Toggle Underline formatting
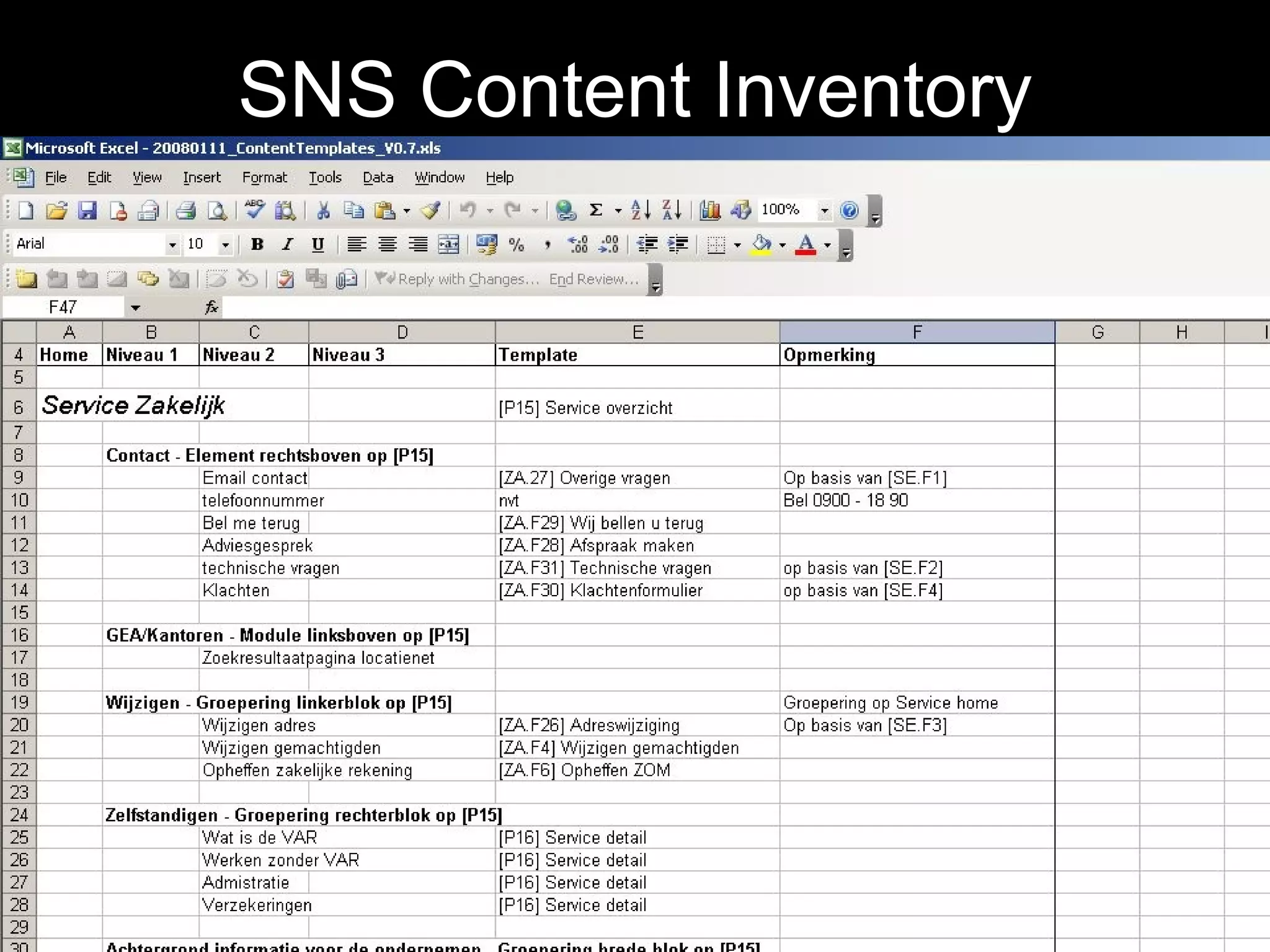1270x952 pixels. (x=318, y=245)
